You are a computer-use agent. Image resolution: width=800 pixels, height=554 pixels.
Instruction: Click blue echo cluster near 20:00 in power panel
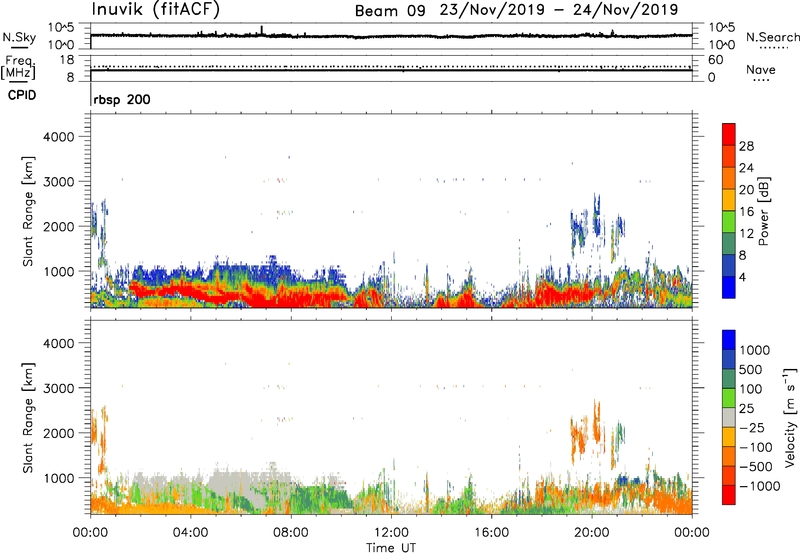[x=596, y=214]
